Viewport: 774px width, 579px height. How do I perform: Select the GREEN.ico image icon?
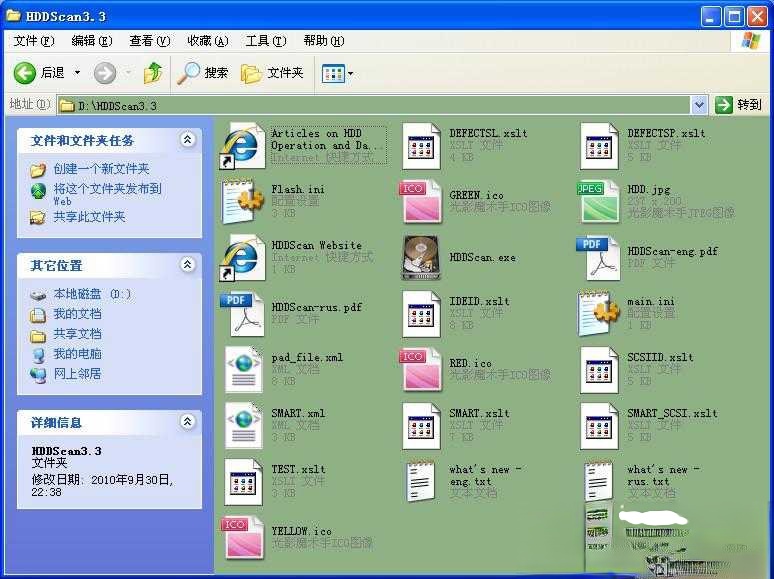pos(421,202)
